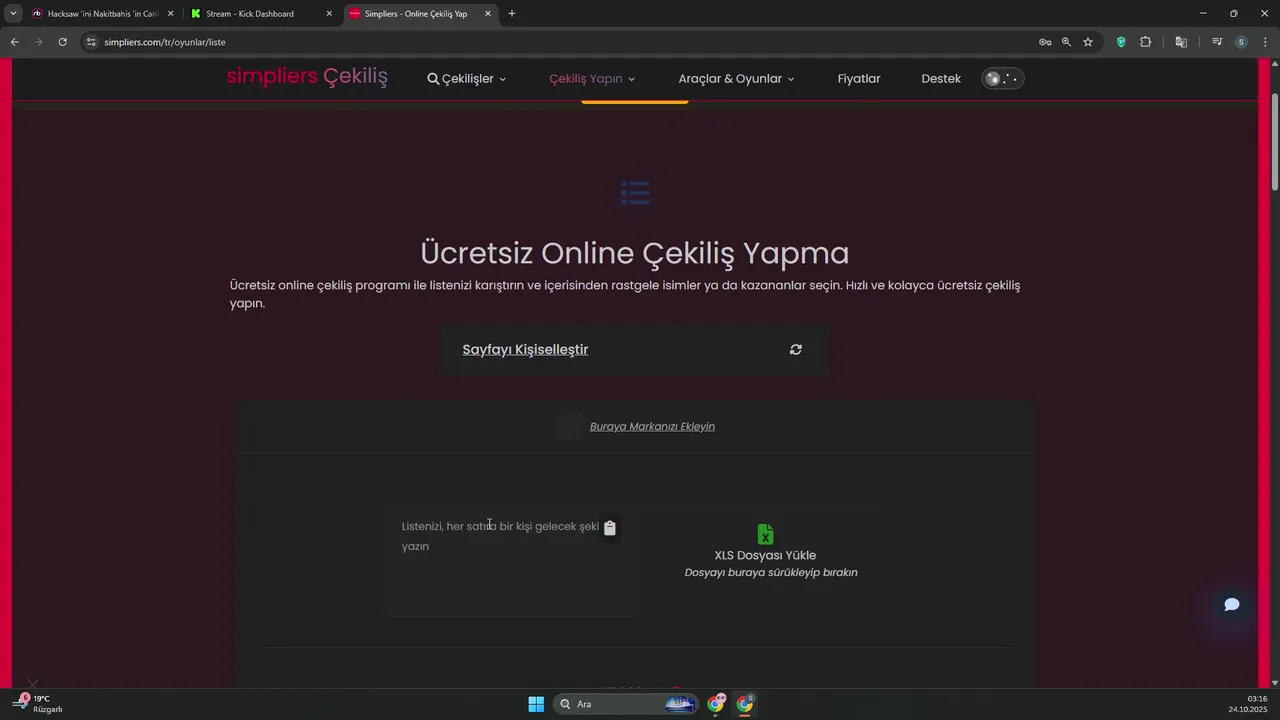Click into the participant list text area

pos(510,561)
